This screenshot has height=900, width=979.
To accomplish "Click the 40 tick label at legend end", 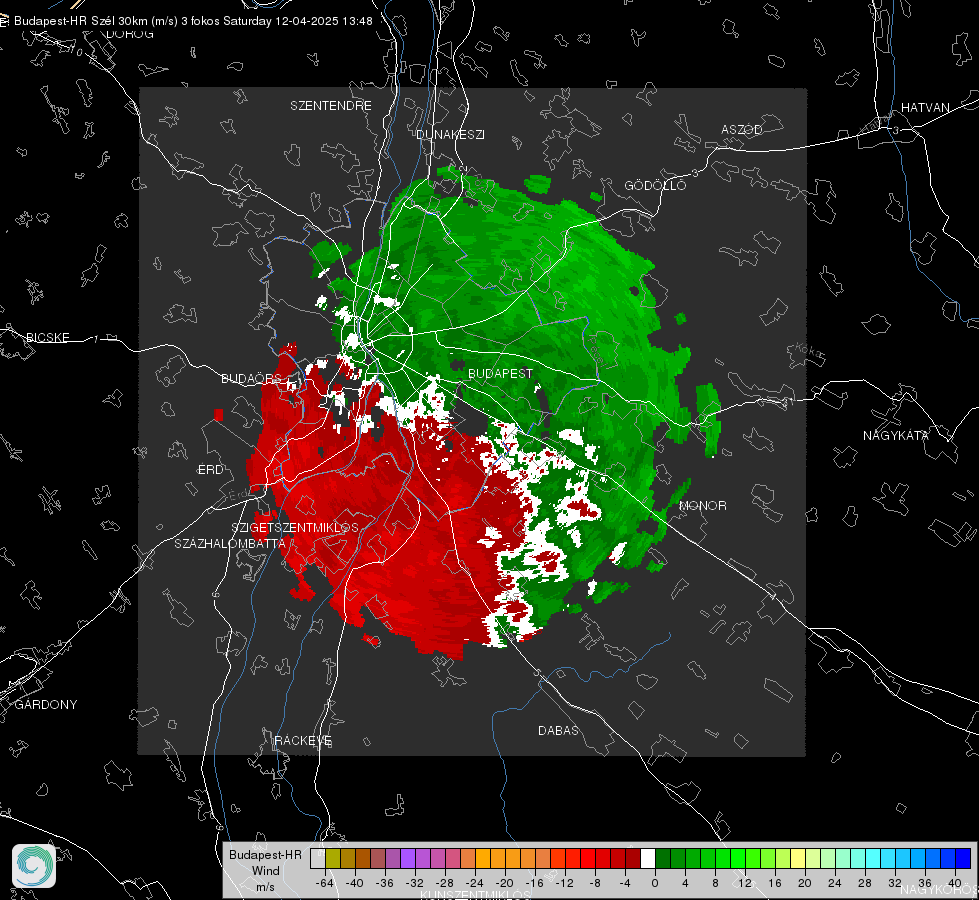I will (x=955, y=883).
